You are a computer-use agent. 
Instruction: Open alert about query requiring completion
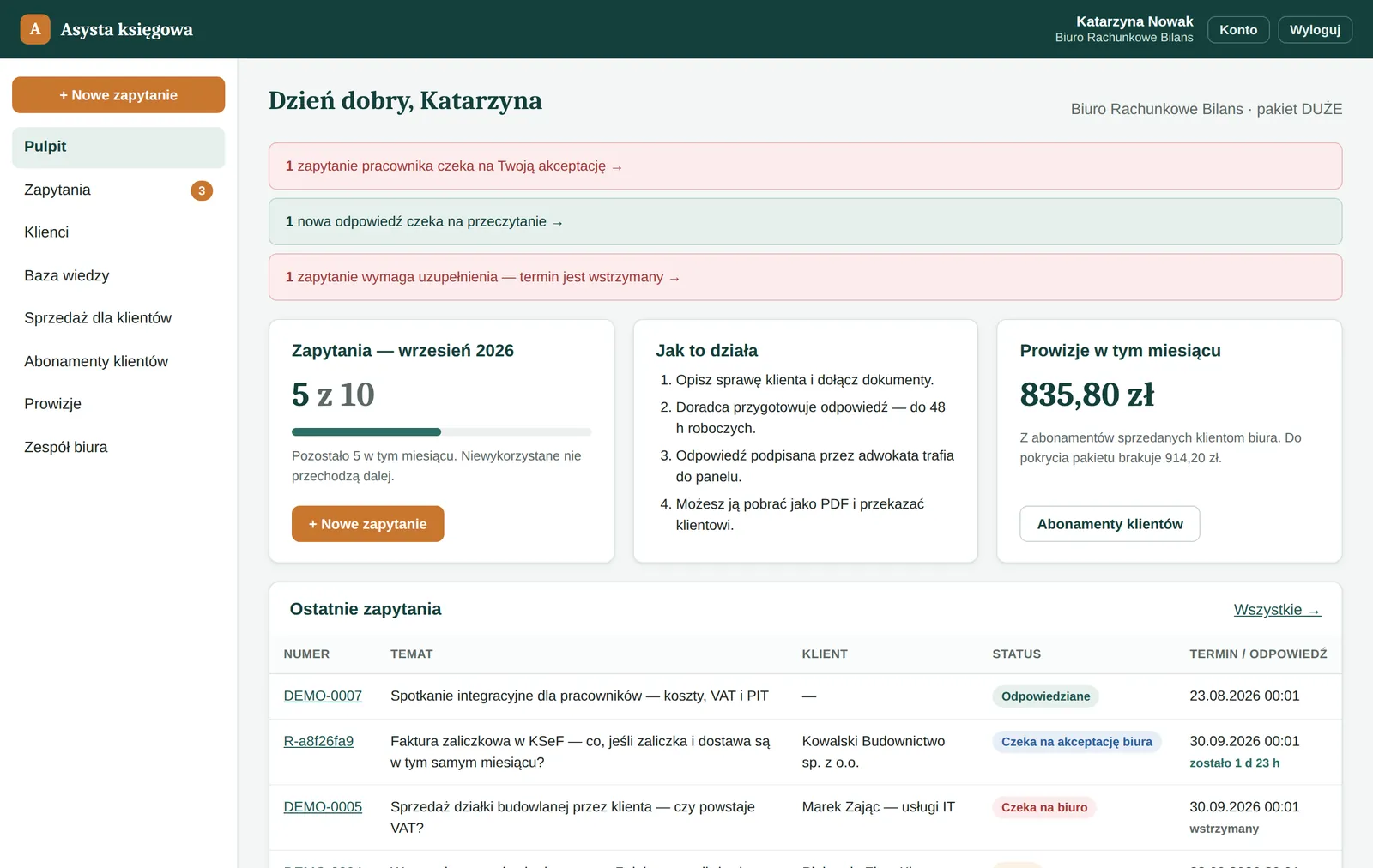coord(805,277)
